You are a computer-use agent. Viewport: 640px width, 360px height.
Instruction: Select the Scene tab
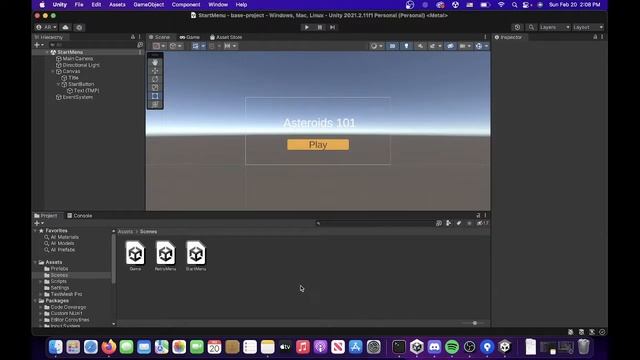159,37
